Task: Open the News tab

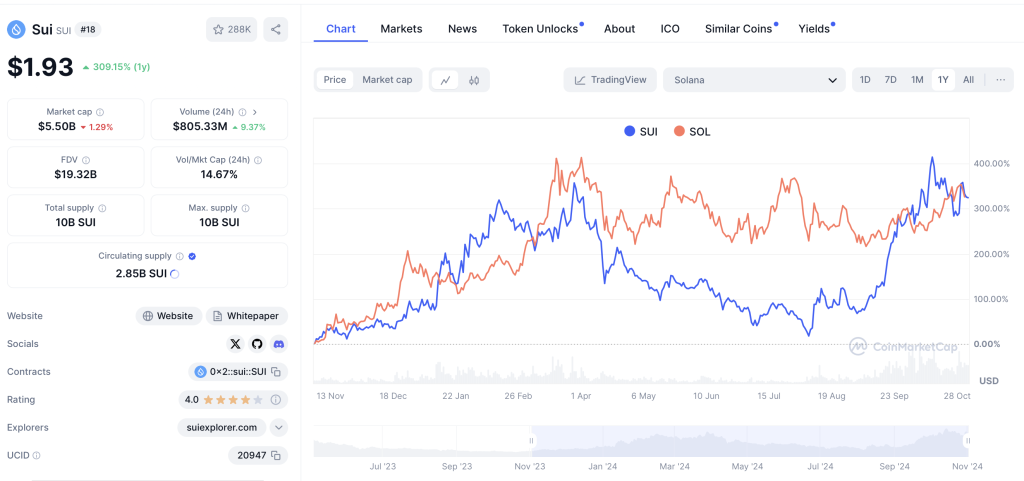Action: pos(462,29)
